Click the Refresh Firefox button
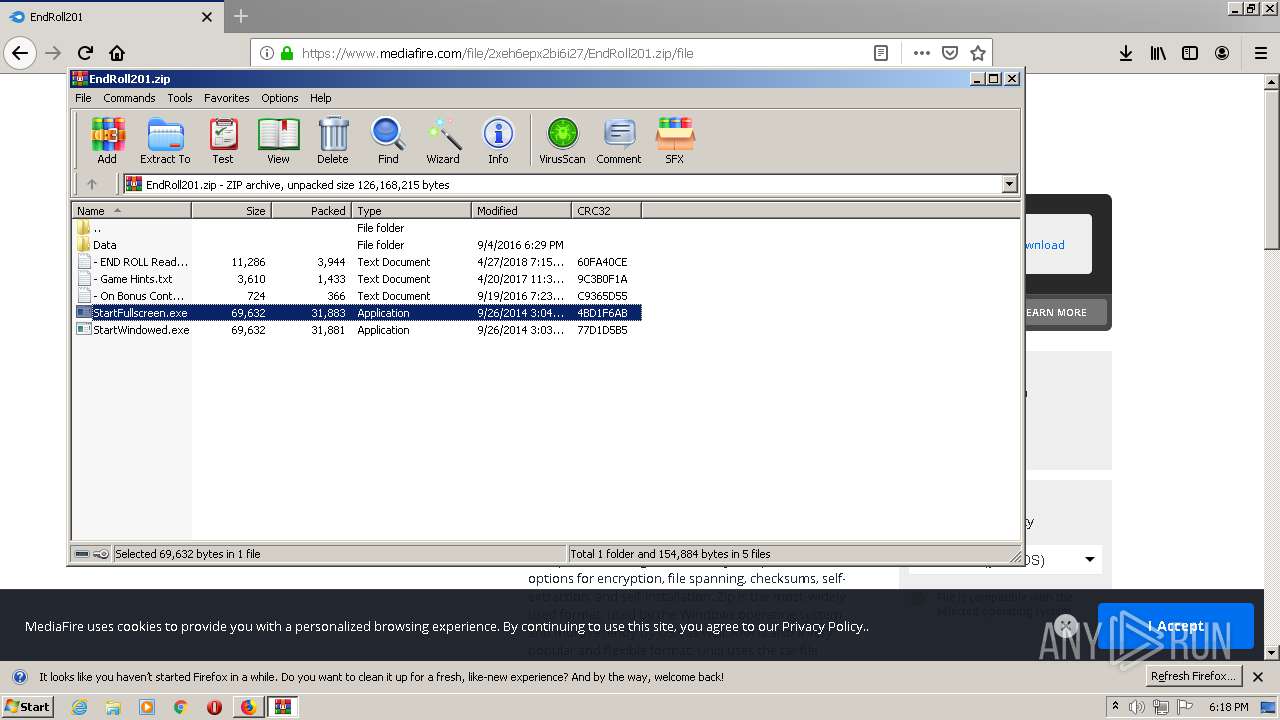 click(x=1193, y=676)
